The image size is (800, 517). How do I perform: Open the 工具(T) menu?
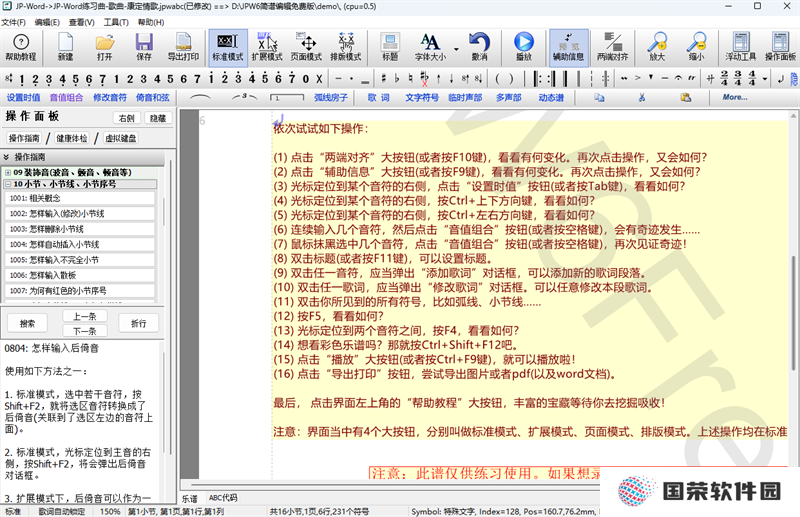[x=116, y=22]
